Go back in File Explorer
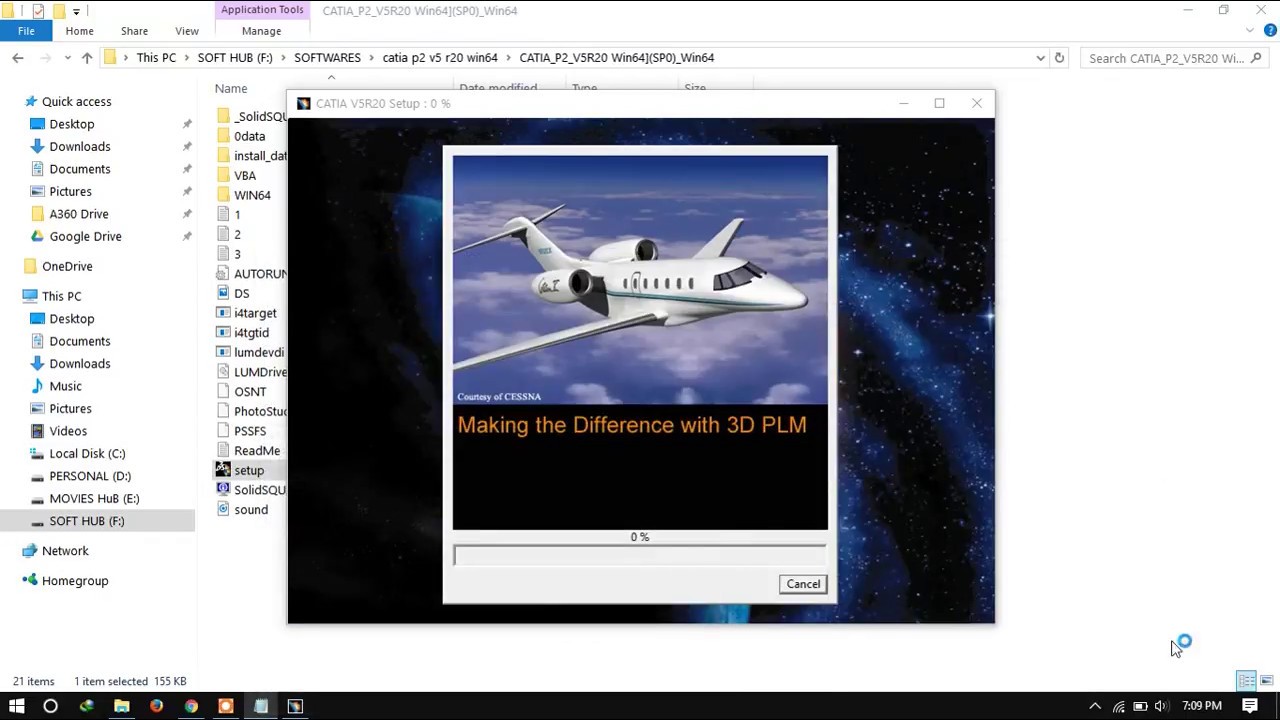 coord(18,58)
